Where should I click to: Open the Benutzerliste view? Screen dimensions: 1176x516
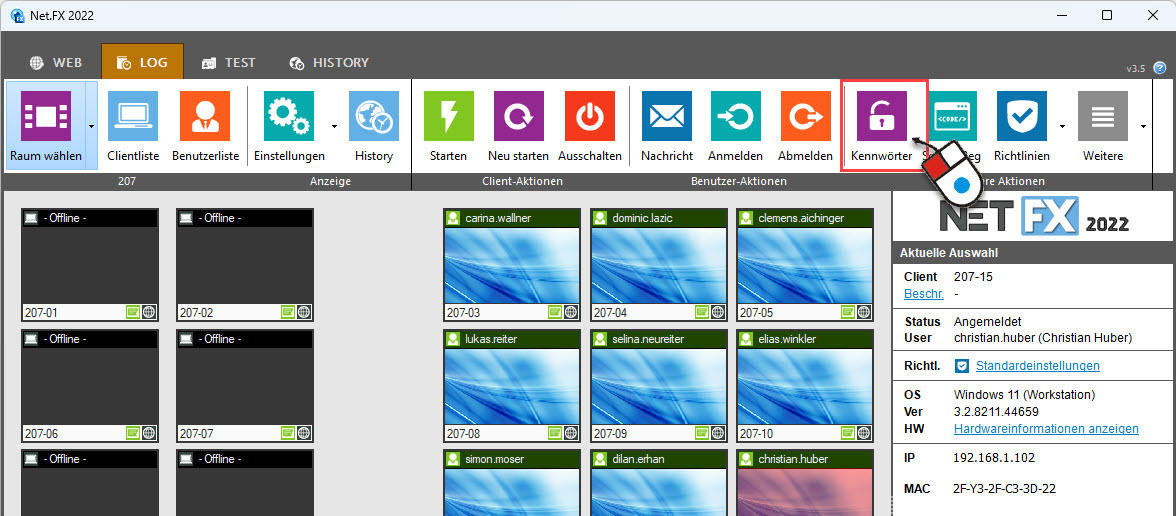(x=205, y=116)
